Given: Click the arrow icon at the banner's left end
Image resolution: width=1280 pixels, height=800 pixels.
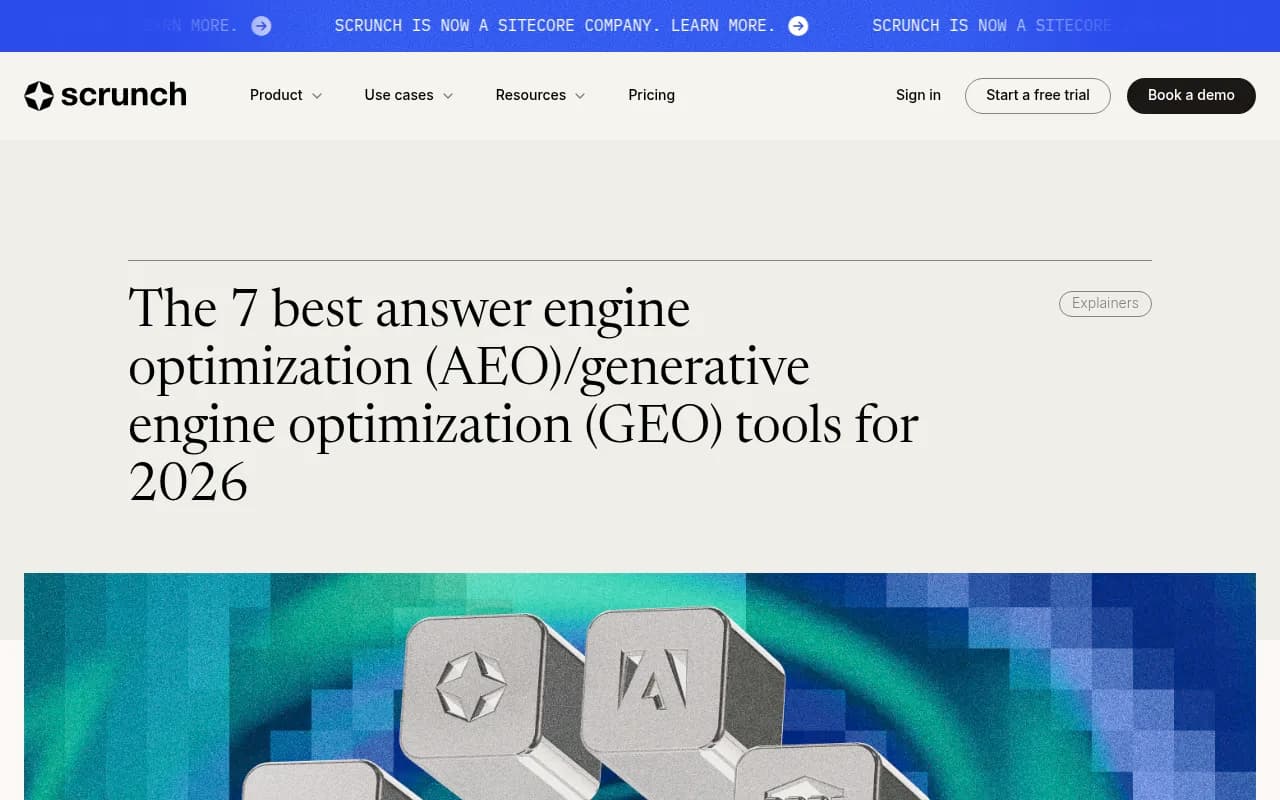Looking at the screenshot, I should point(261,26).
